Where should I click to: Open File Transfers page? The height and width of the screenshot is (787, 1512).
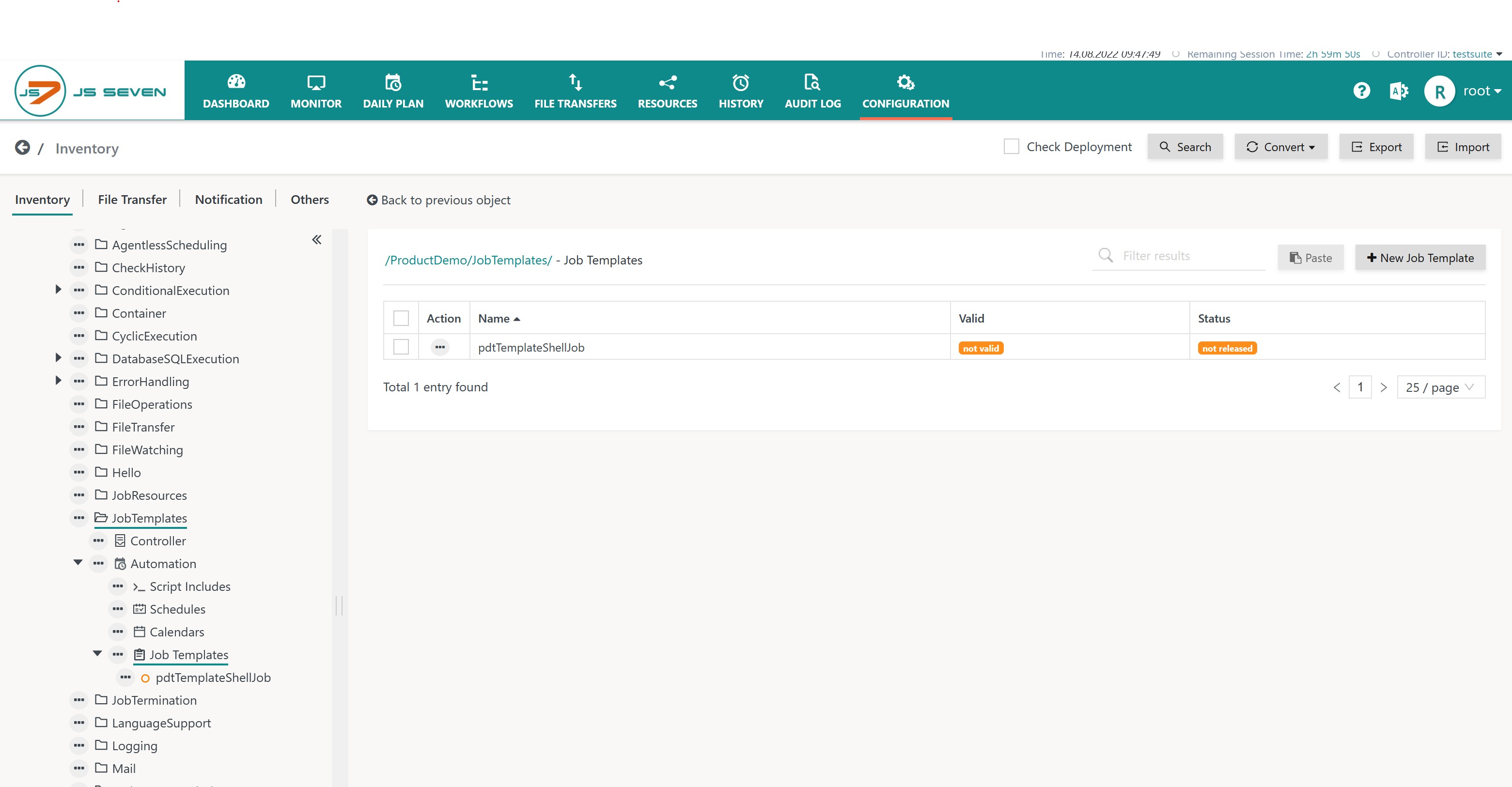click(575, 91)
